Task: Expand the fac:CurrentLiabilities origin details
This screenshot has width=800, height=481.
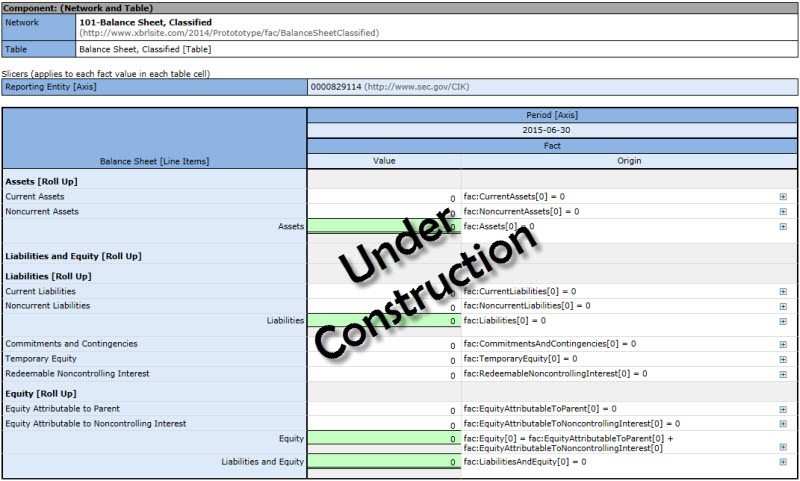Action: (783, 291)
